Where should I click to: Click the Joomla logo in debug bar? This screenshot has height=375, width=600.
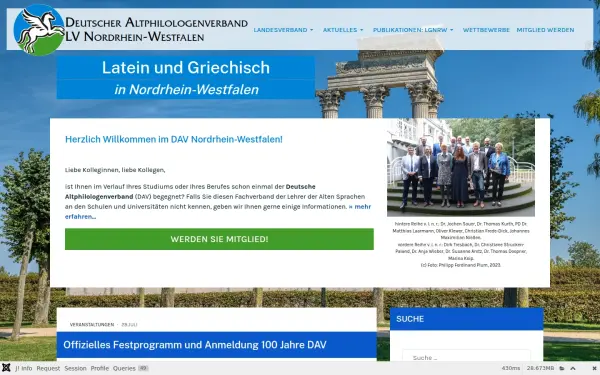coord(6,368)
